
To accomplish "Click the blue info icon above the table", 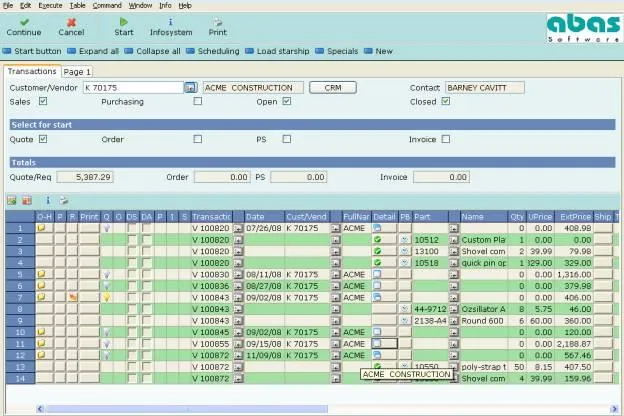I will click(48, 200).
